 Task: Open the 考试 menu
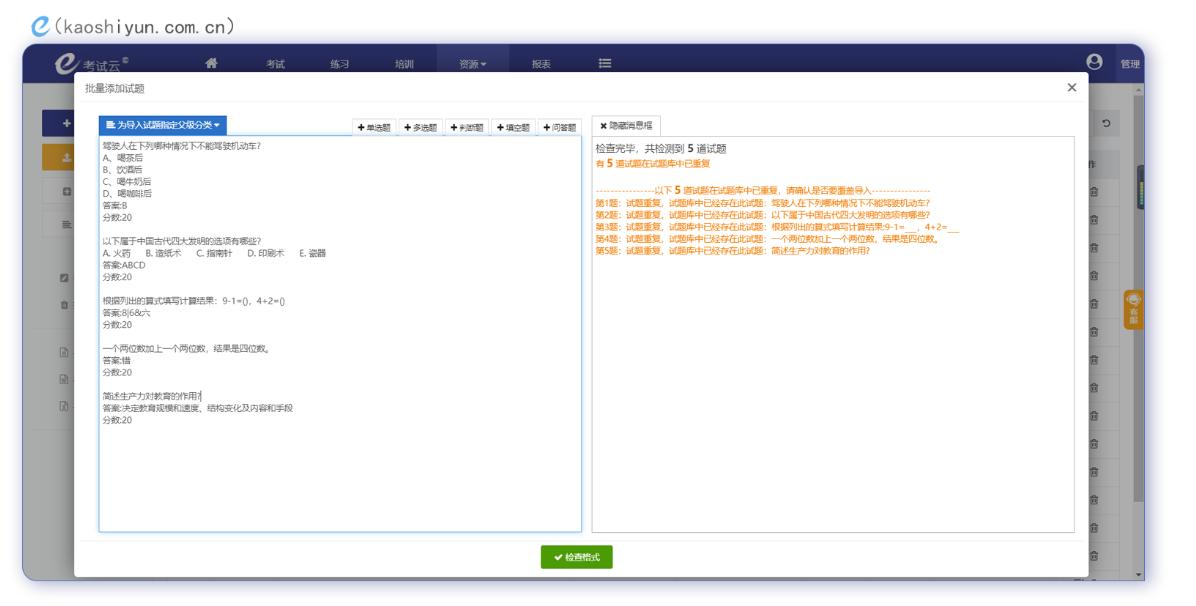275,64
